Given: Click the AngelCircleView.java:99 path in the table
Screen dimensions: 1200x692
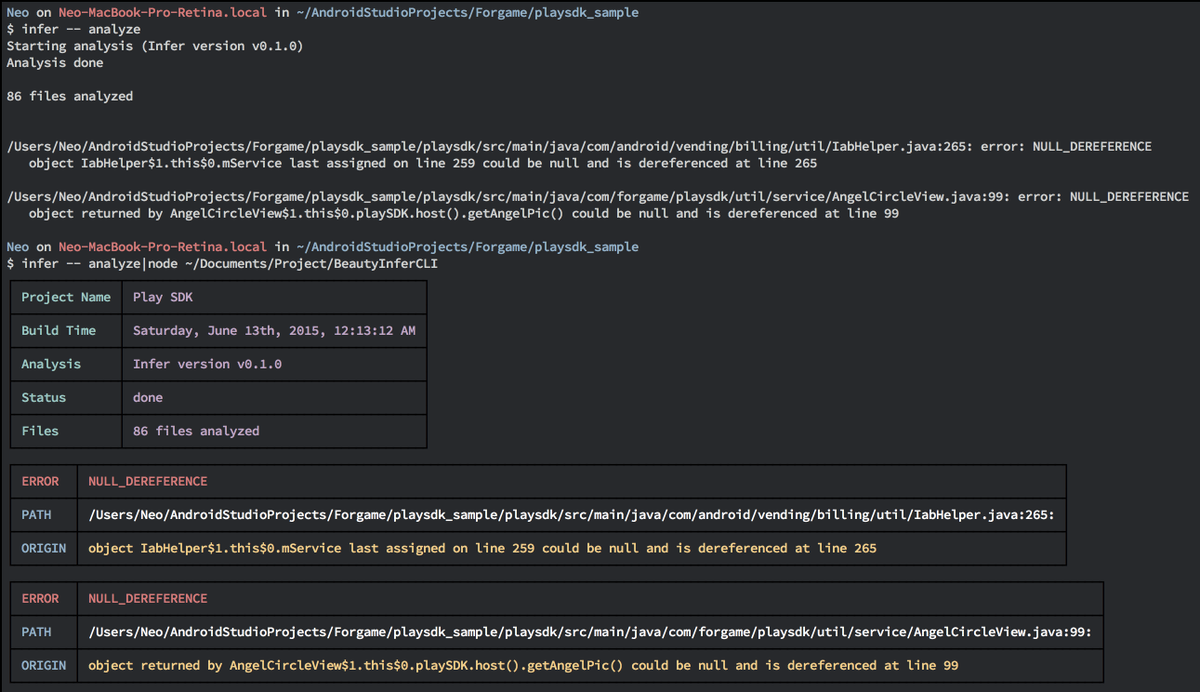Looking at the screenshot, I should coord(589,632).
